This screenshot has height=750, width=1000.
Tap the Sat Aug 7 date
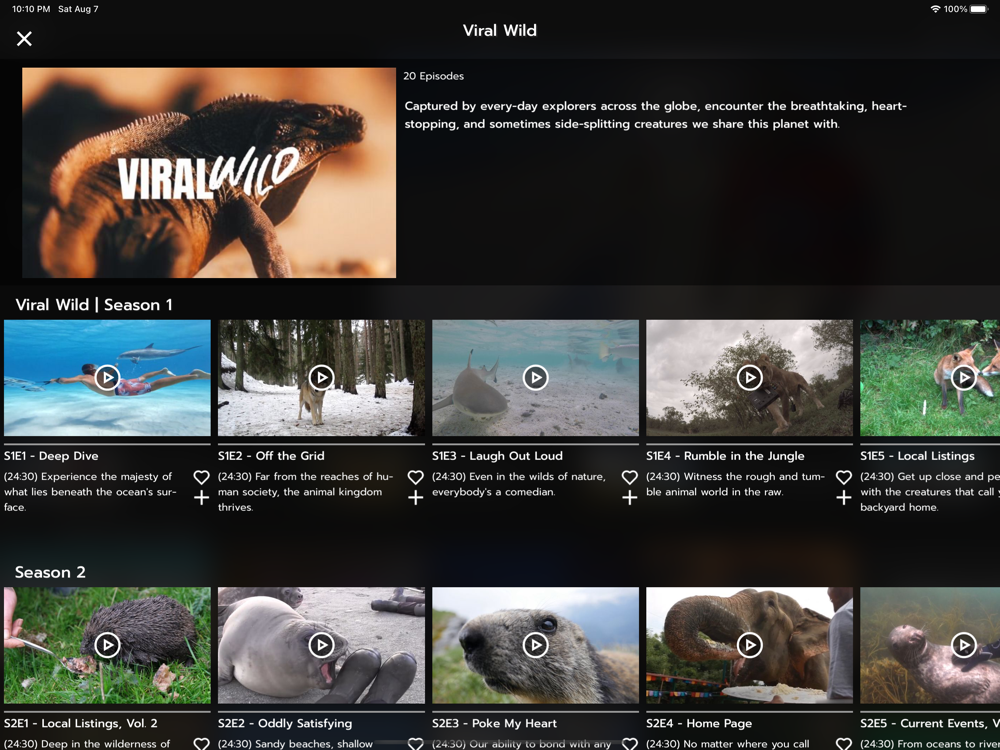[78, 9]
